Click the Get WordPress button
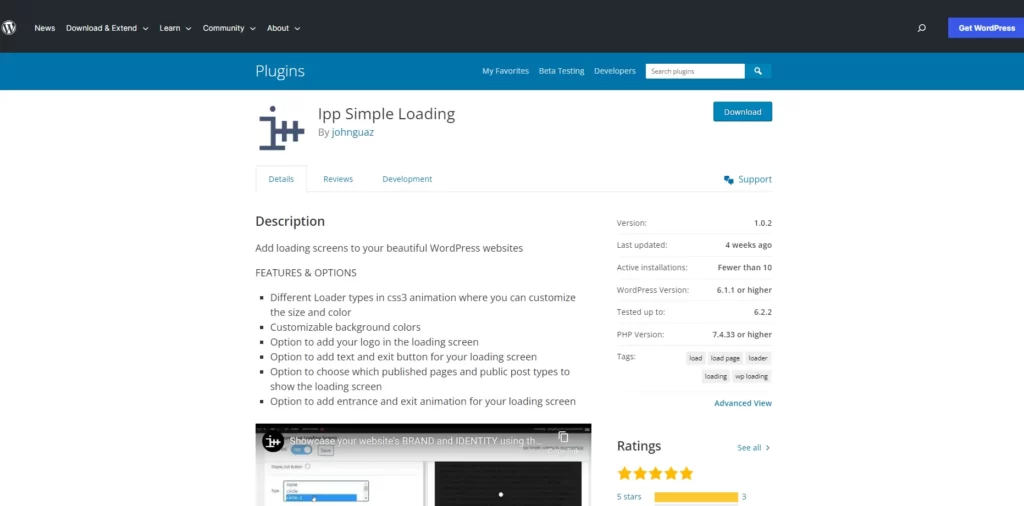The height and width of the screenshot is (506, 1024). point(986,28)
